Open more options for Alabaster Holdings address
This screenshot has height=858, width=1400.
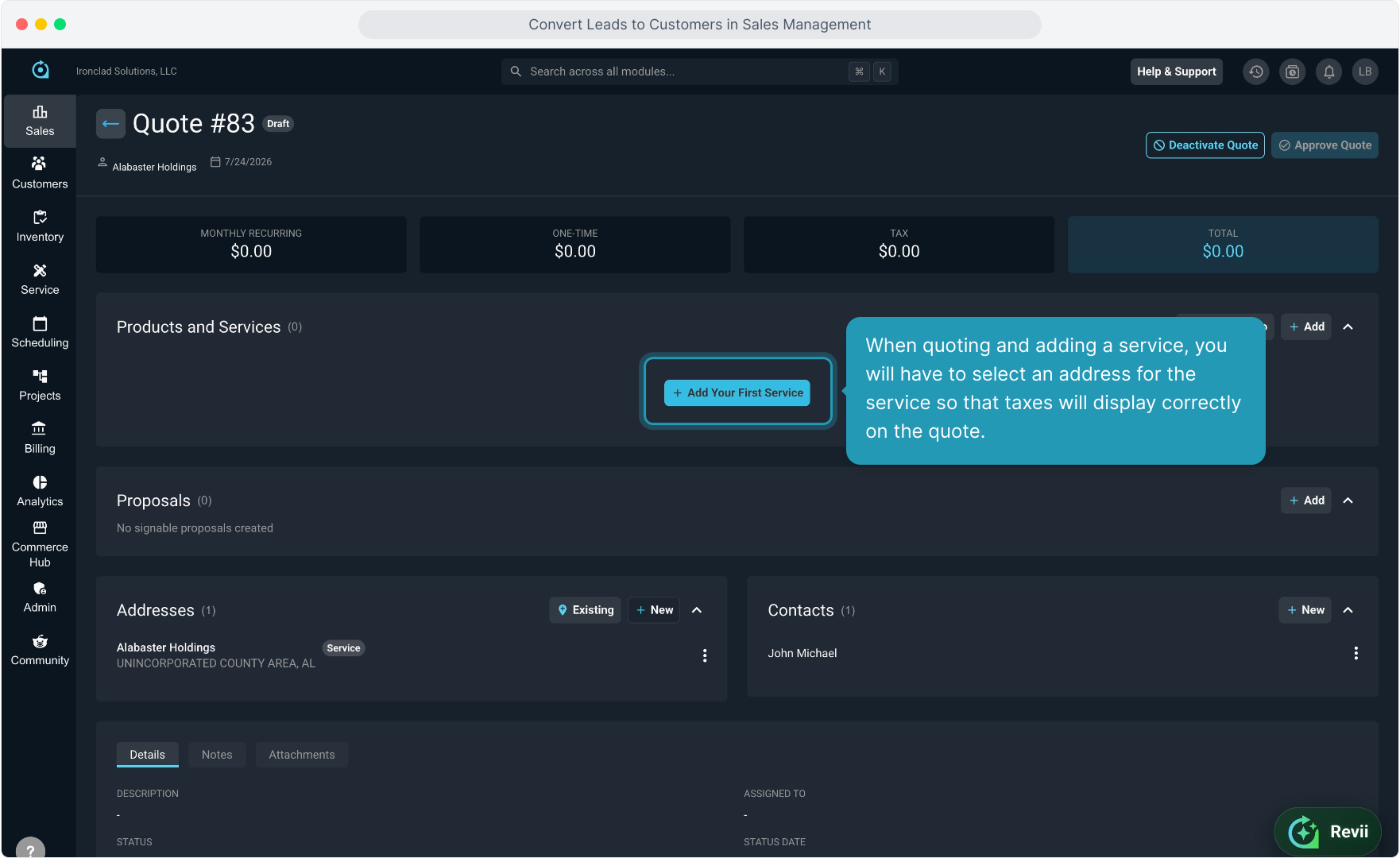click(x=705, y=655)
